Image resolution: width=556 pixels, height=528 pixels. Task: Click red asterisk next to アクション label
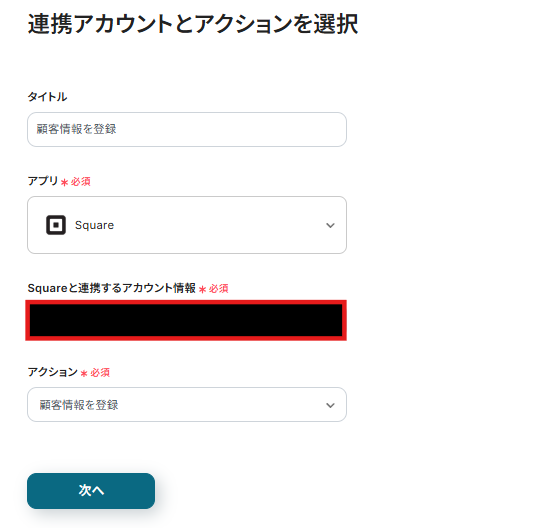pos(84,374)
